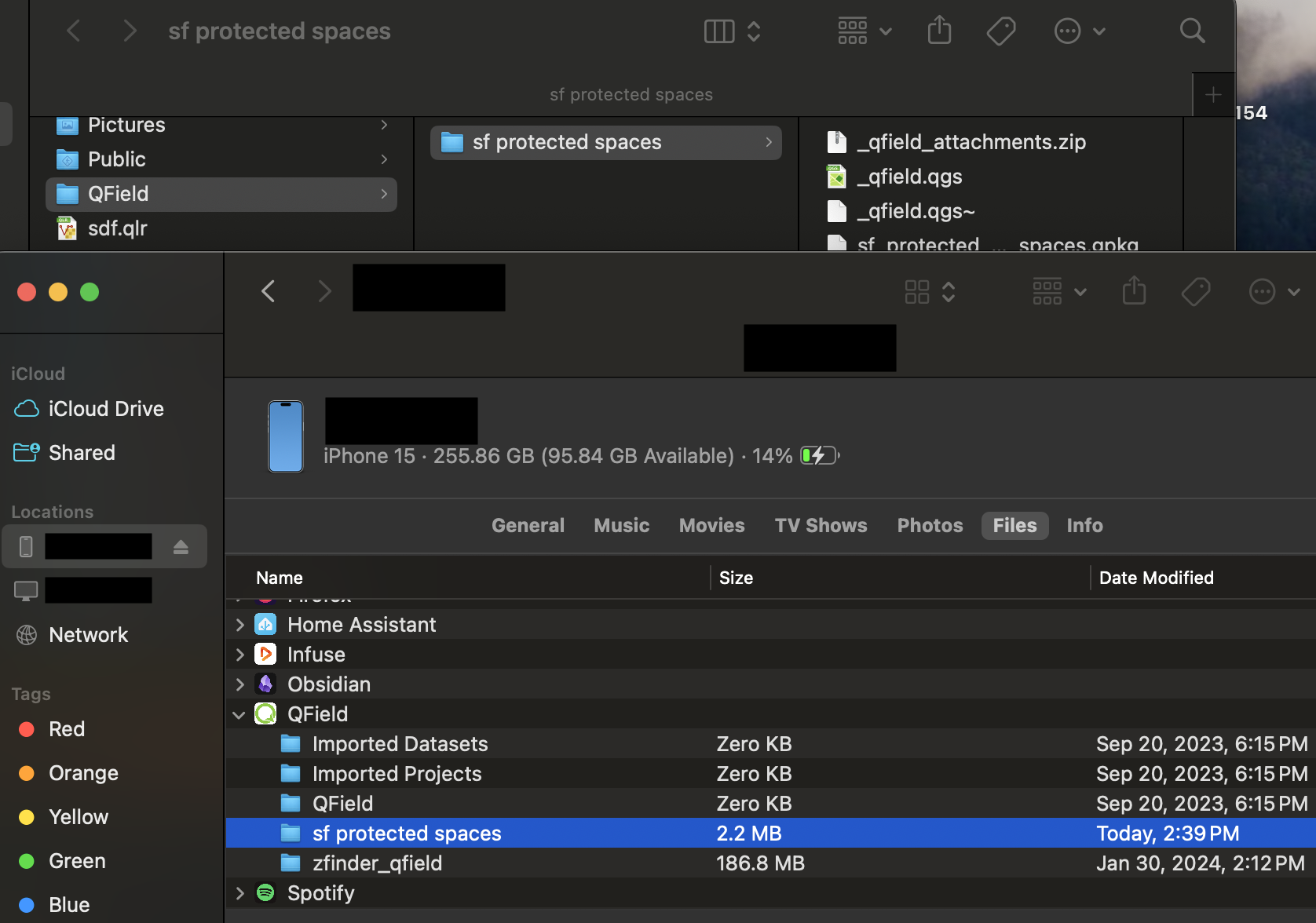The height and width of the screenshot is (923, 1316).
Task: Select the QField folder in the top Finder column
Action: tap(221, 194)
